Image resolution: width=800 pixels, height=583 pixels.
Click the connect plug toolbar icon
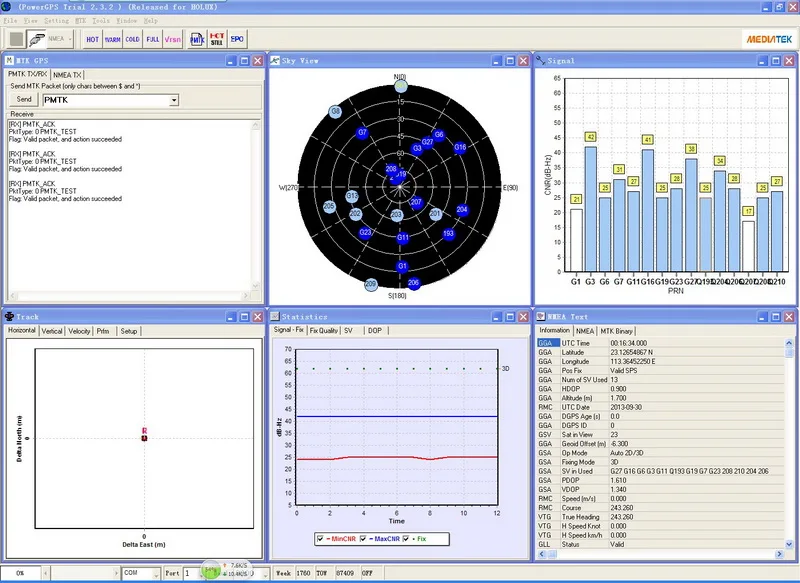pos(36,39)
